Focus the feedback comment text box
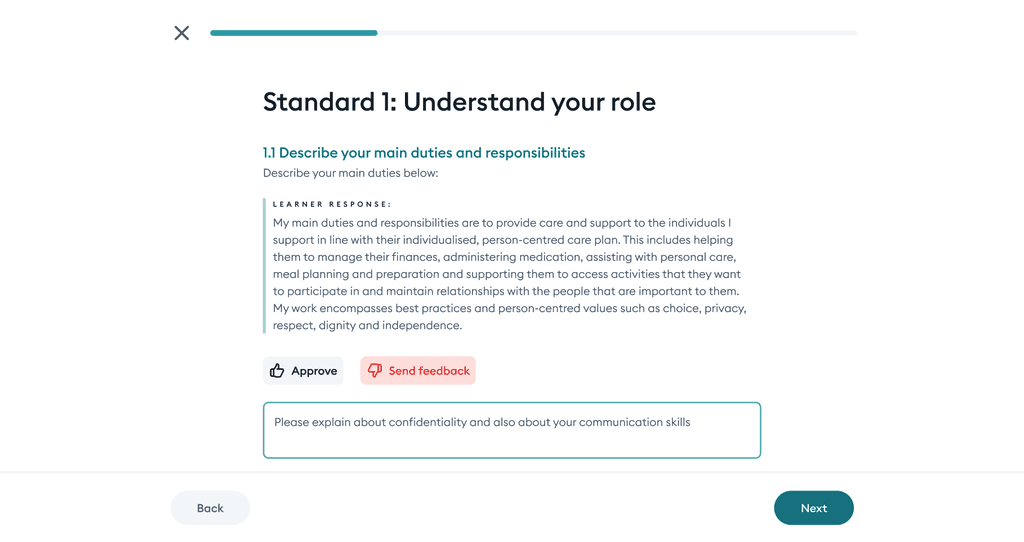The width and height of the screenshot is (1024, 542). coord(512,430)
